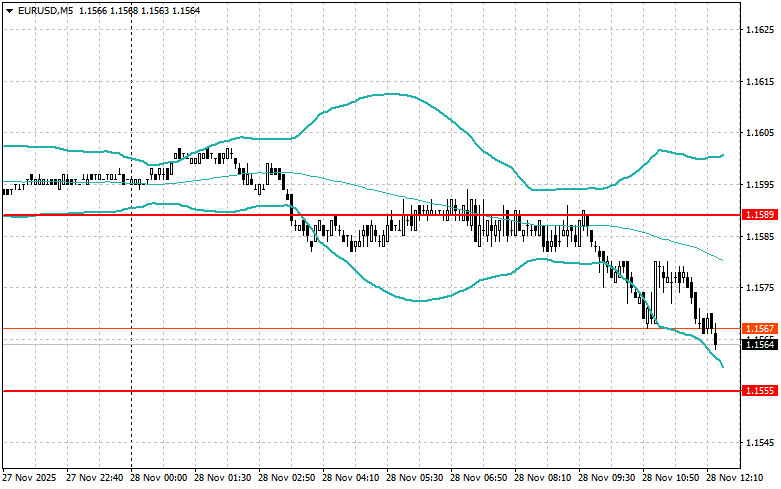
Task: Click the 1.1625 price scale value
Action: pyautogui.click(x=760, y=30)
